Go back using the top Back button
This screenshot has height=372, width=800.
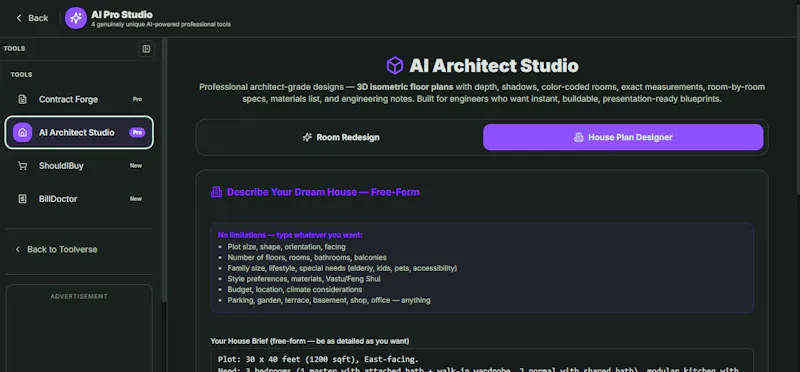[x=32, y=18]
